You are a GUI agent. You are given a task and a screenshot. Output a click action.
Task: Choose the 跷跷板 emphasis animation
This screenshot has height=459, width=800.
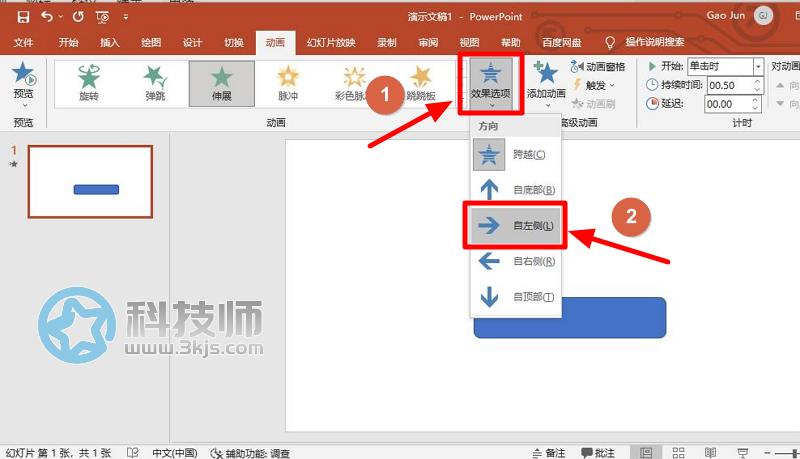[421, 83]
